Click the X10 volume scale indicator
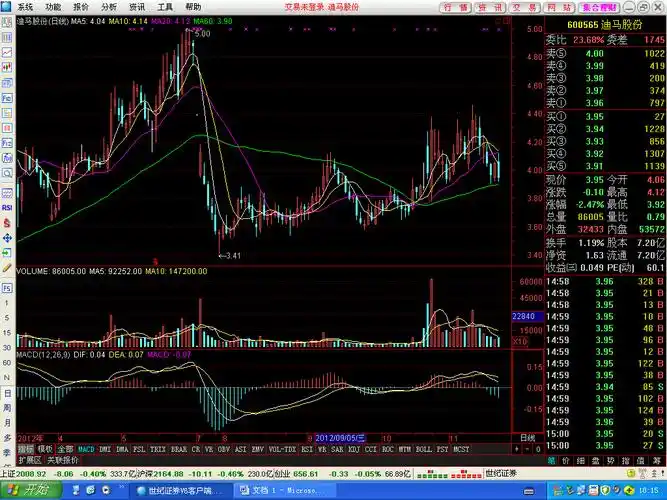 [x=519, y=342]
